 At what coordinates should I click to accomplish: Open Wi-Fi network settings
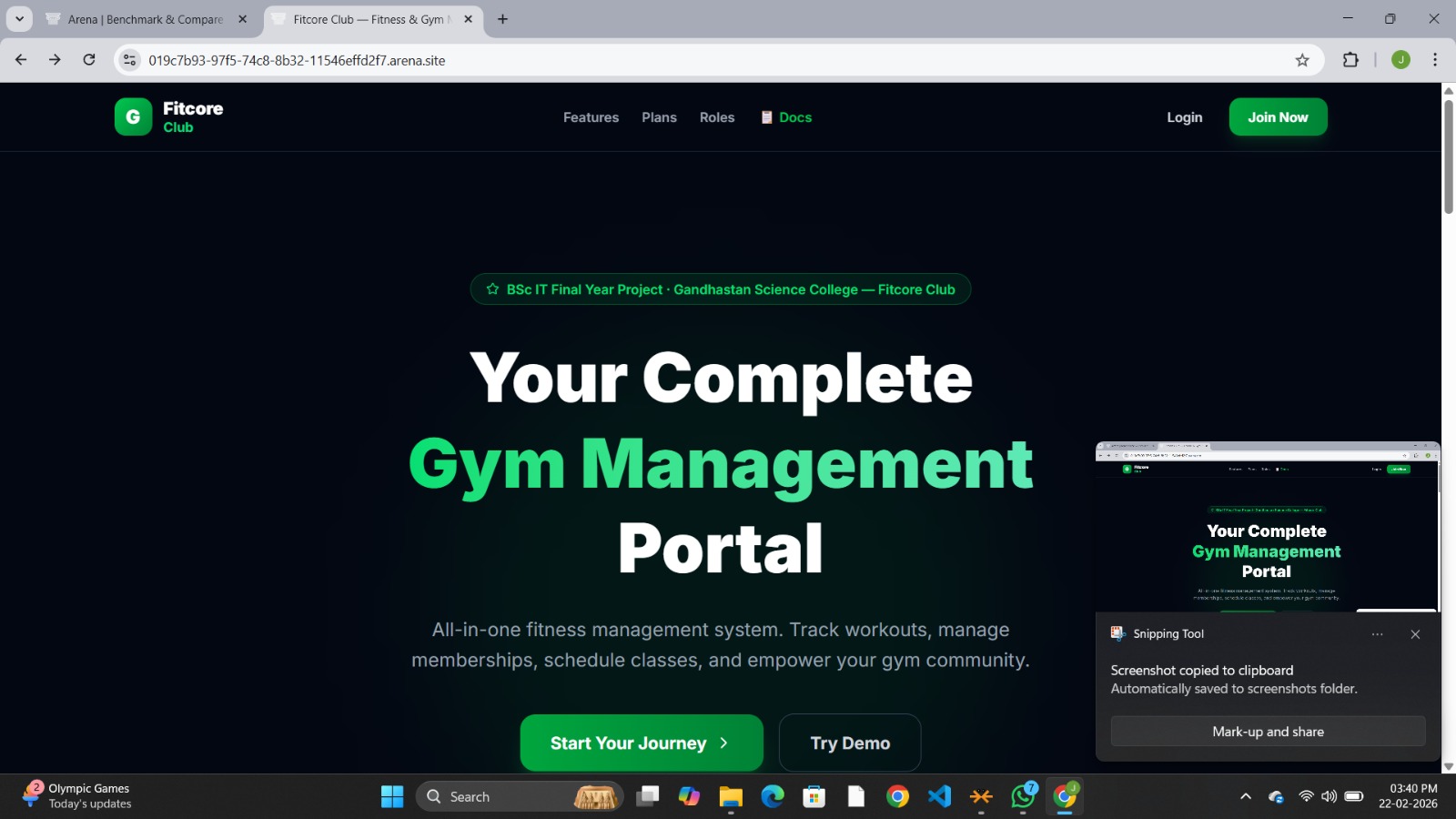(x=1306, y=796)
